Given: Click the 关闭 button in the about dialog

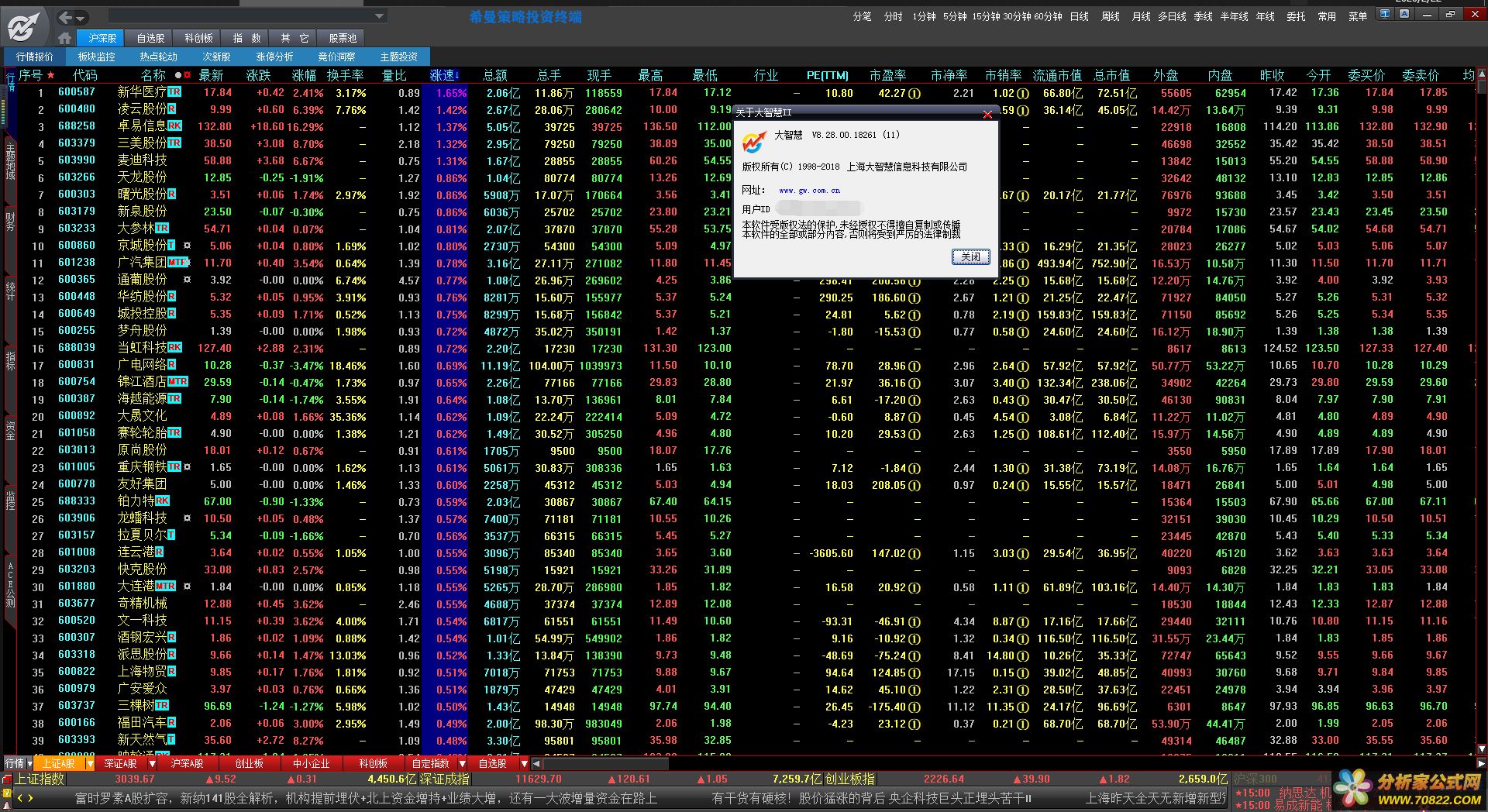Looking at the screenshot, I should click(x=970, y=256).
